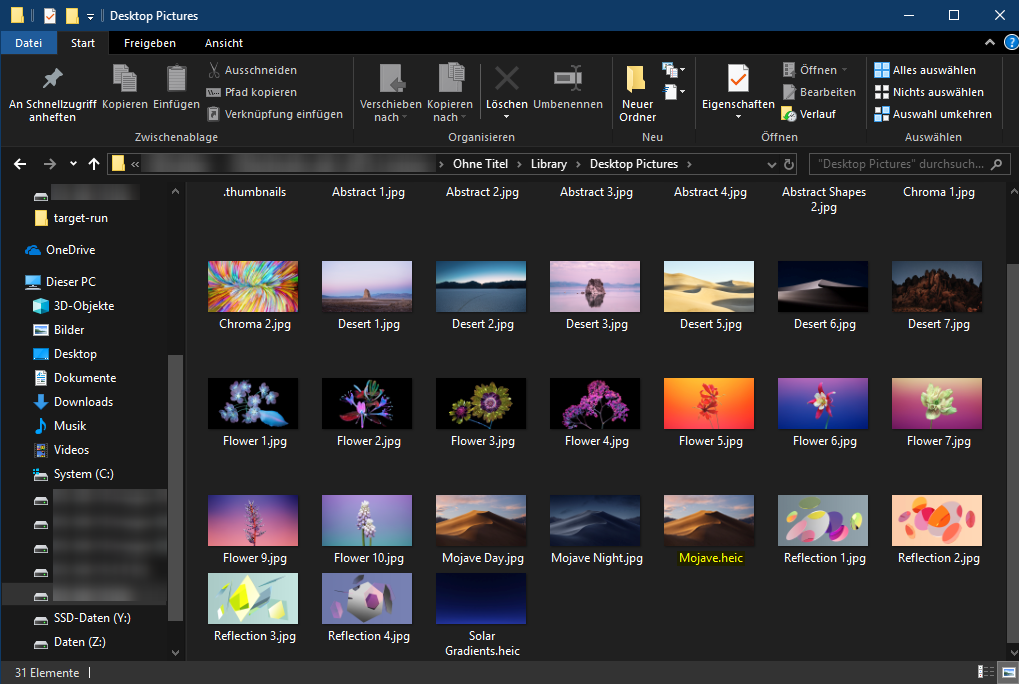The image size is (1019, 684).
Task: Click the Pfad kopieren icon
Action: pos(213,91)
